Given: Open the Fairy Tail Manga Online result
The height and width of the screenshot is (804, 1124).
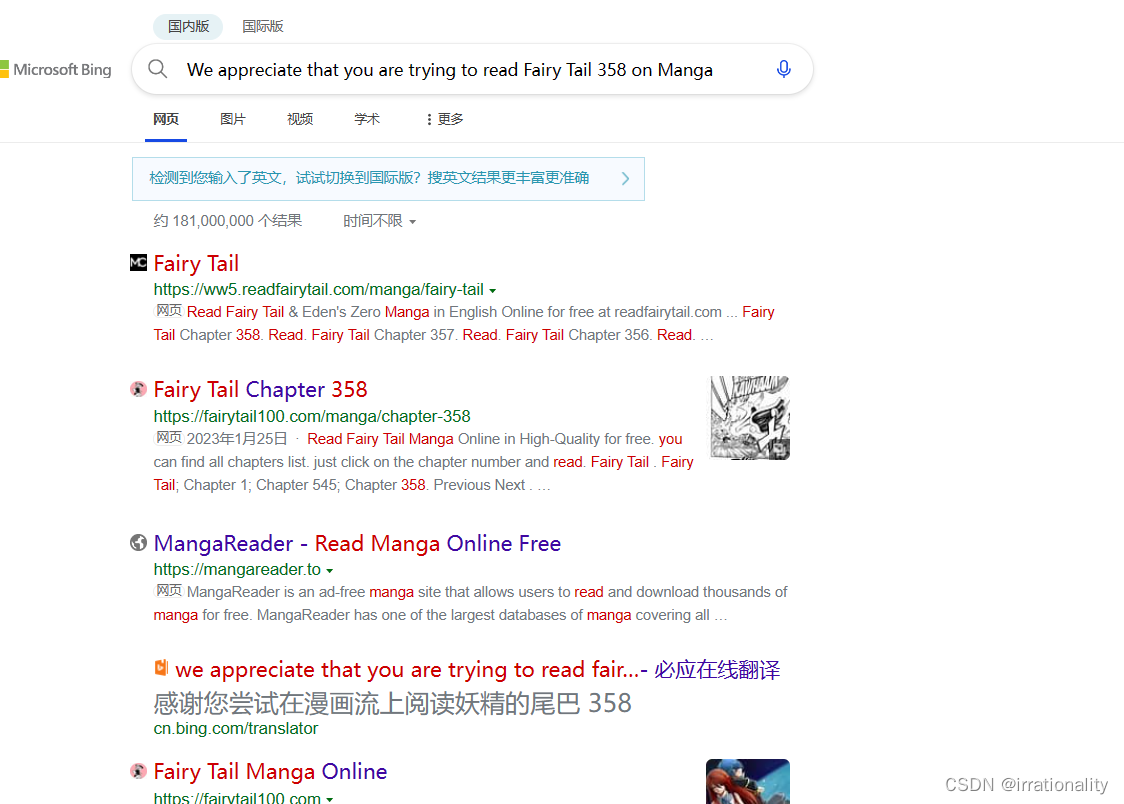Looking at the screenshot, I should click(270, 771).
